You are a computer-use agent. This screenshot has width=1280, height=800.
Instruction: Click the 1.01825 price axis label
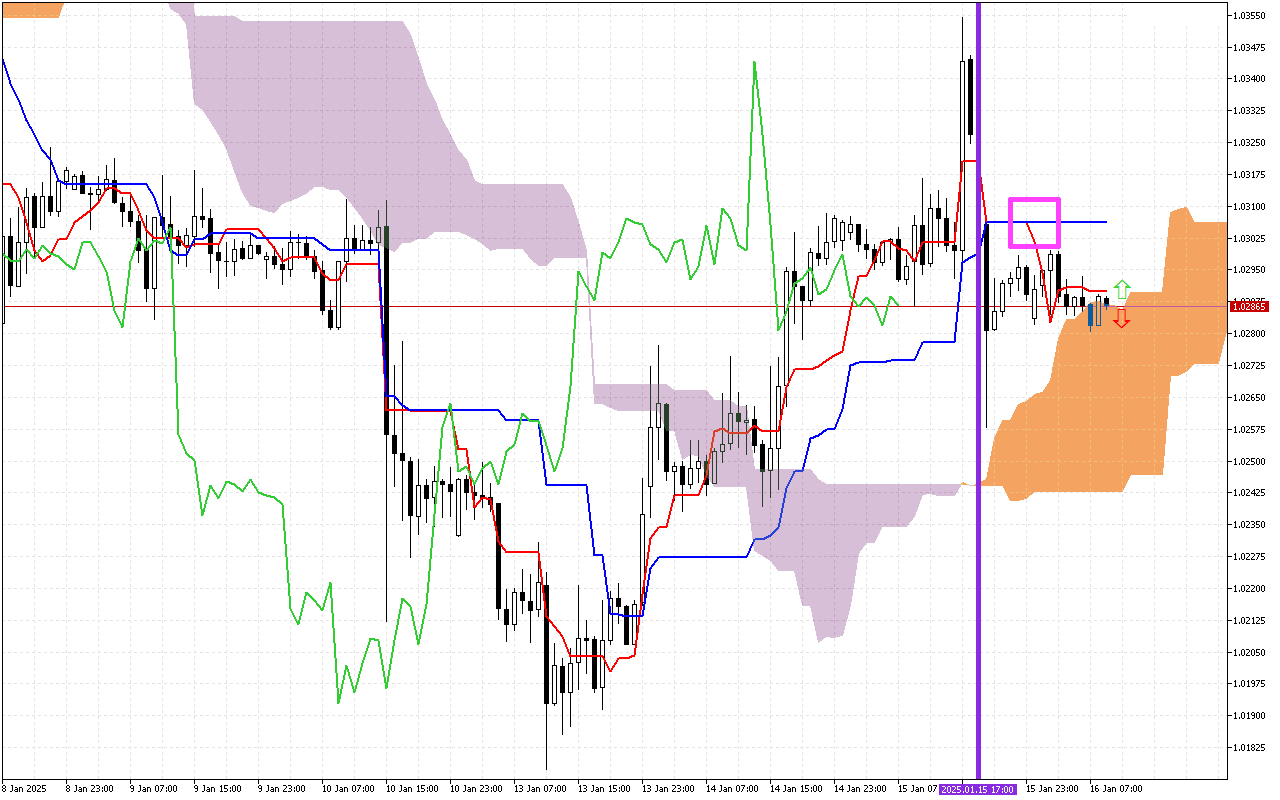(x=1250, y=748)
